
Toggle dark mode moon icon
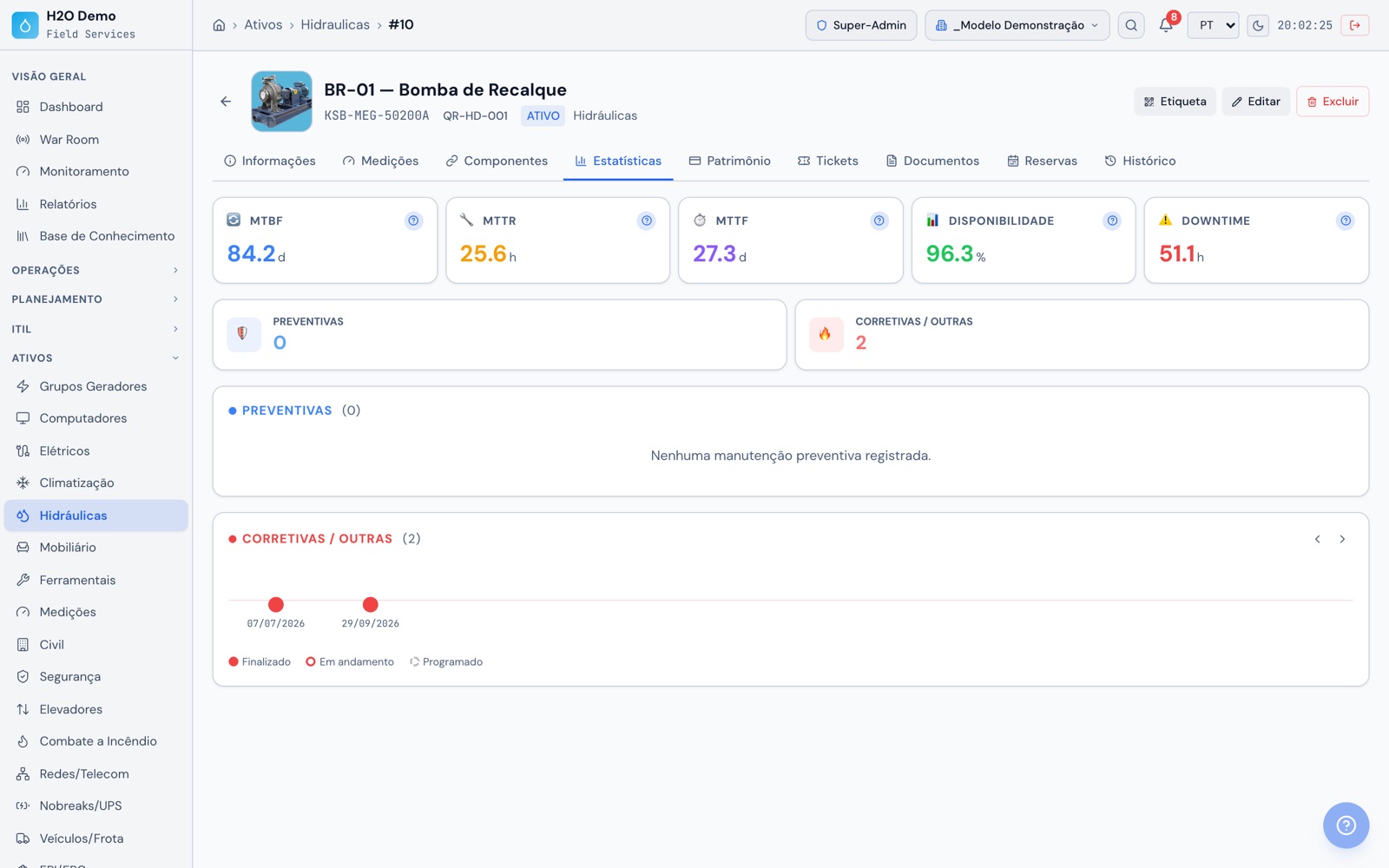[x=1258, y=25]
